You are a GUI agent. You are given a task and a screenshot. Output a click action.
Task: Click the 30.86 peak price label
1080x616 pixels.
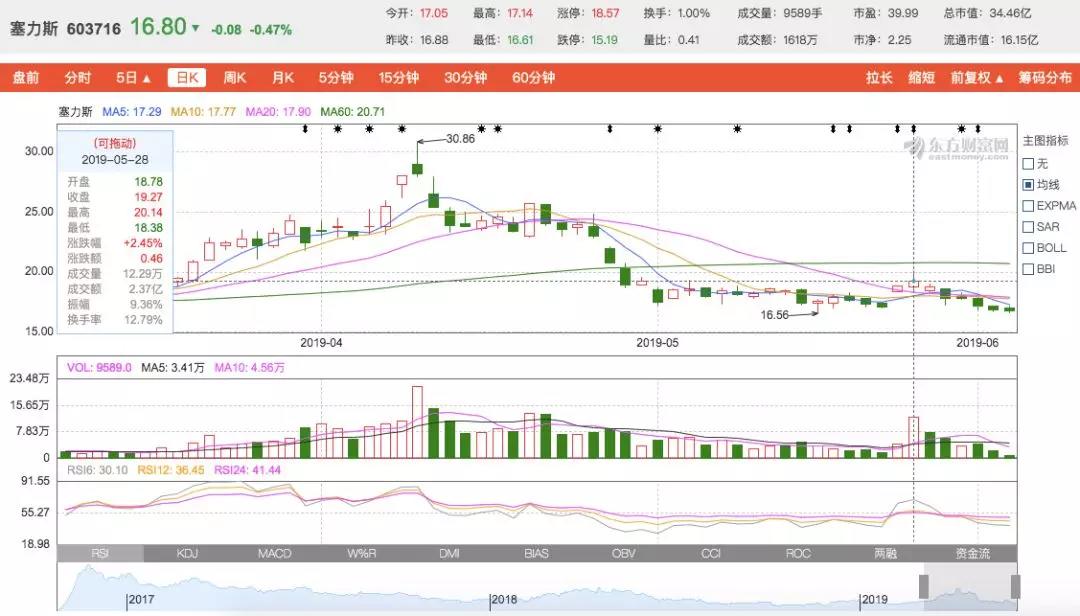point(460,138)
